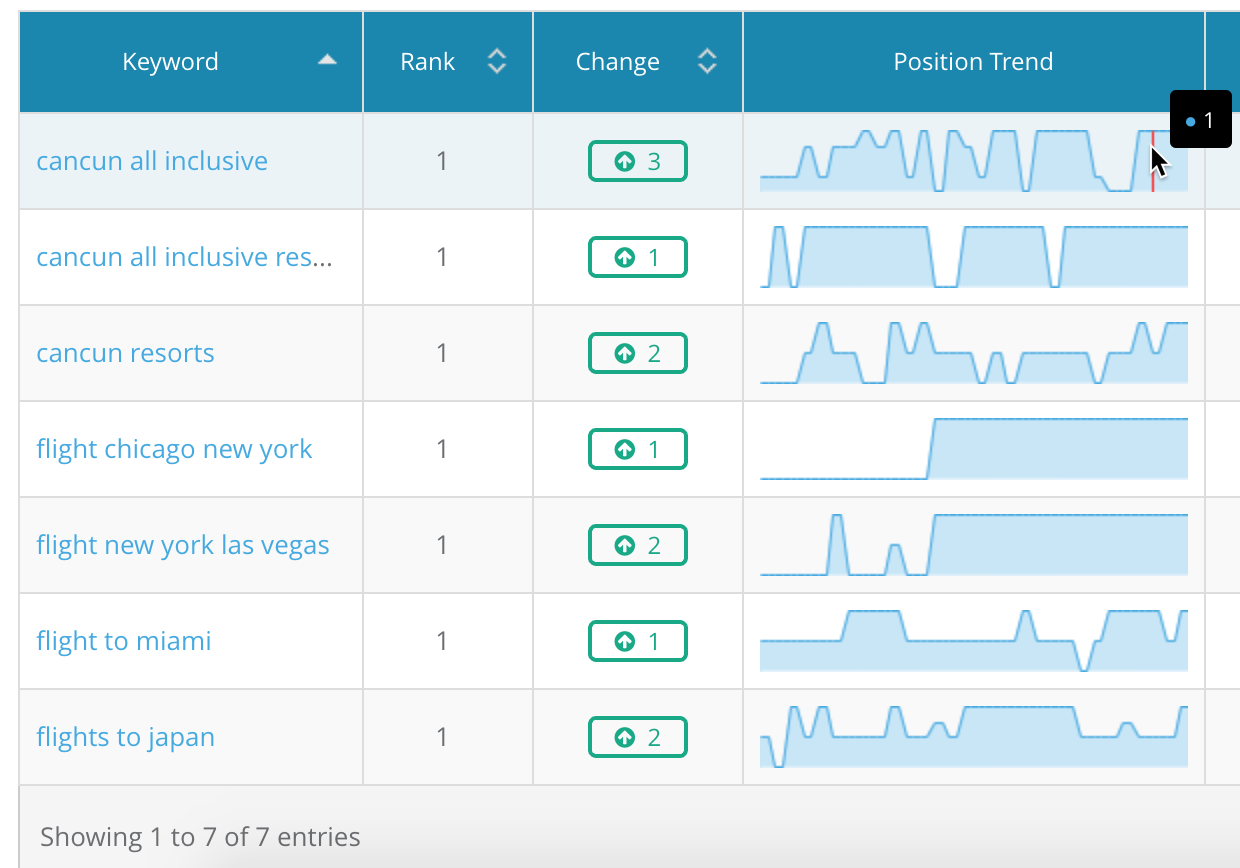
Task: Click change badge for cancun resorts
Action: [x=637, y=353]
